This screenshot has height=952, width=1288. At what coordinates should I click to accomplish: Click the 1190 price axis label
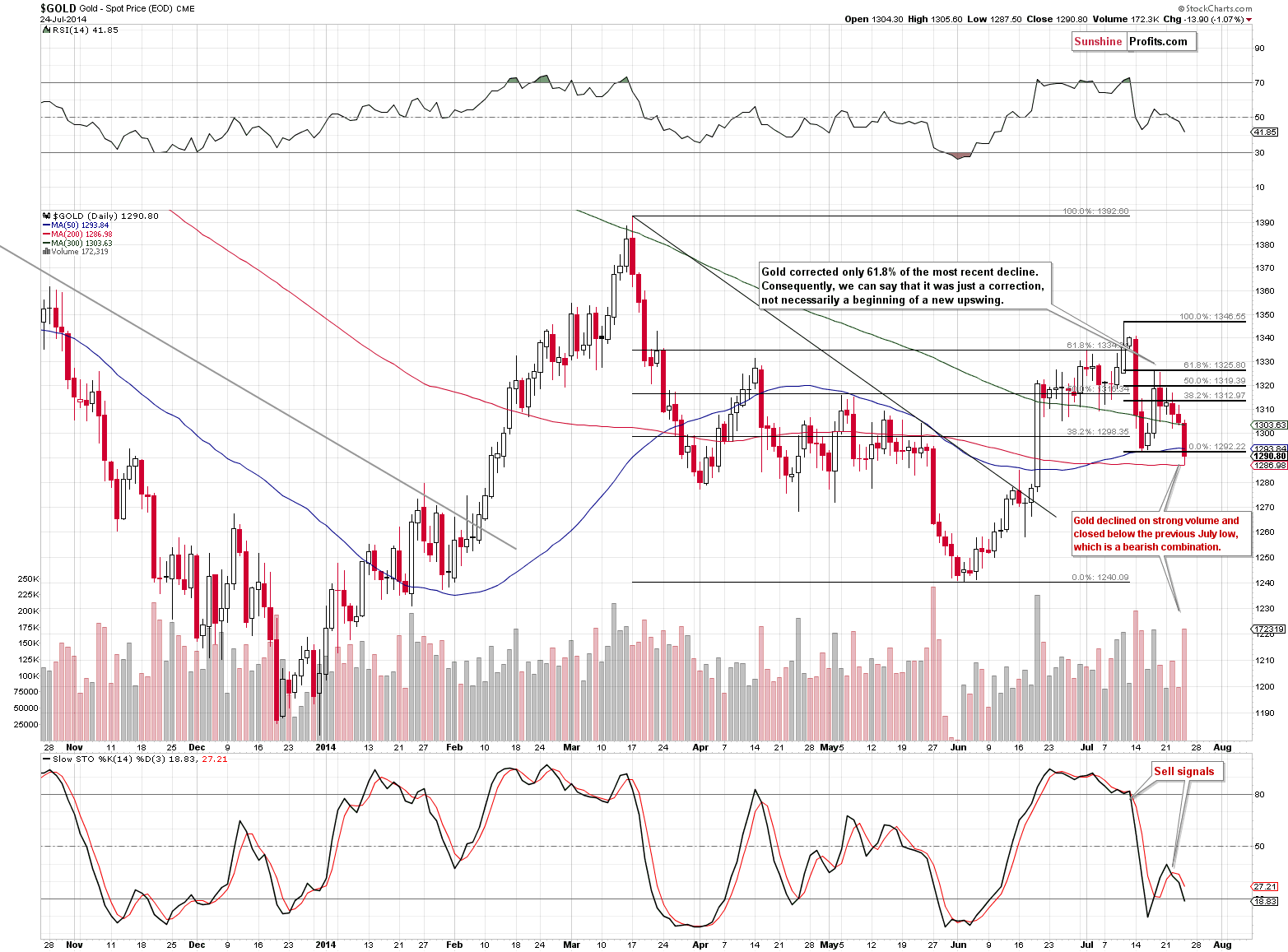click(x=1266, y=714)
